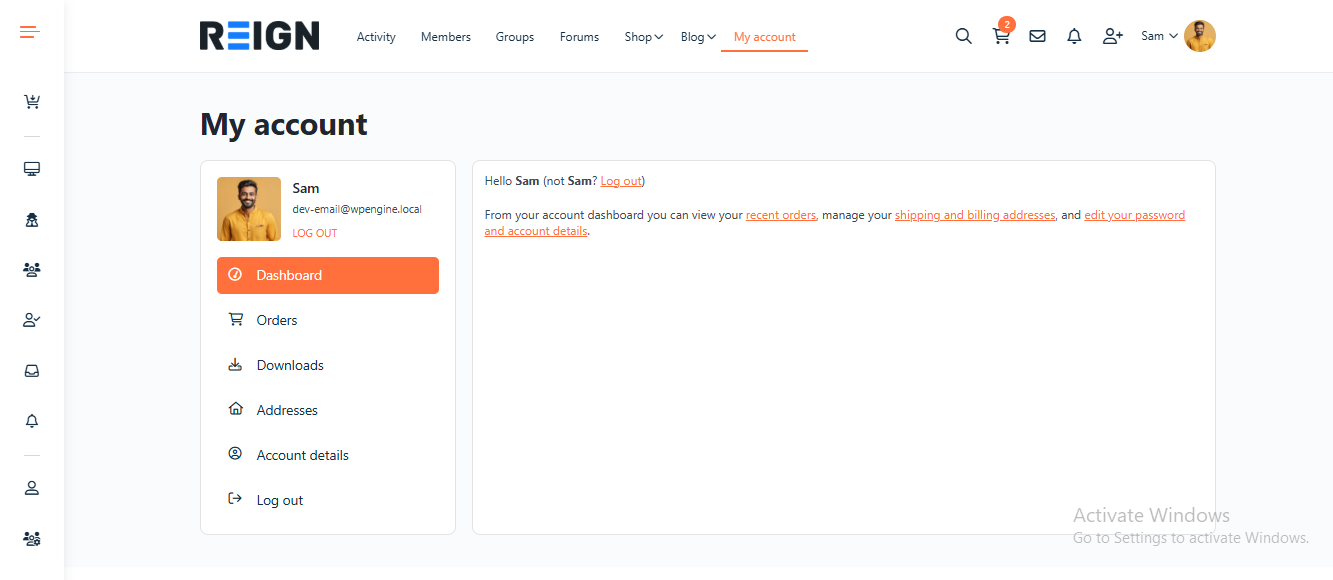The height and width of the screenshot is (580, 1333).
Task: Expand the Shop dropdown menu
Action: 642,36
